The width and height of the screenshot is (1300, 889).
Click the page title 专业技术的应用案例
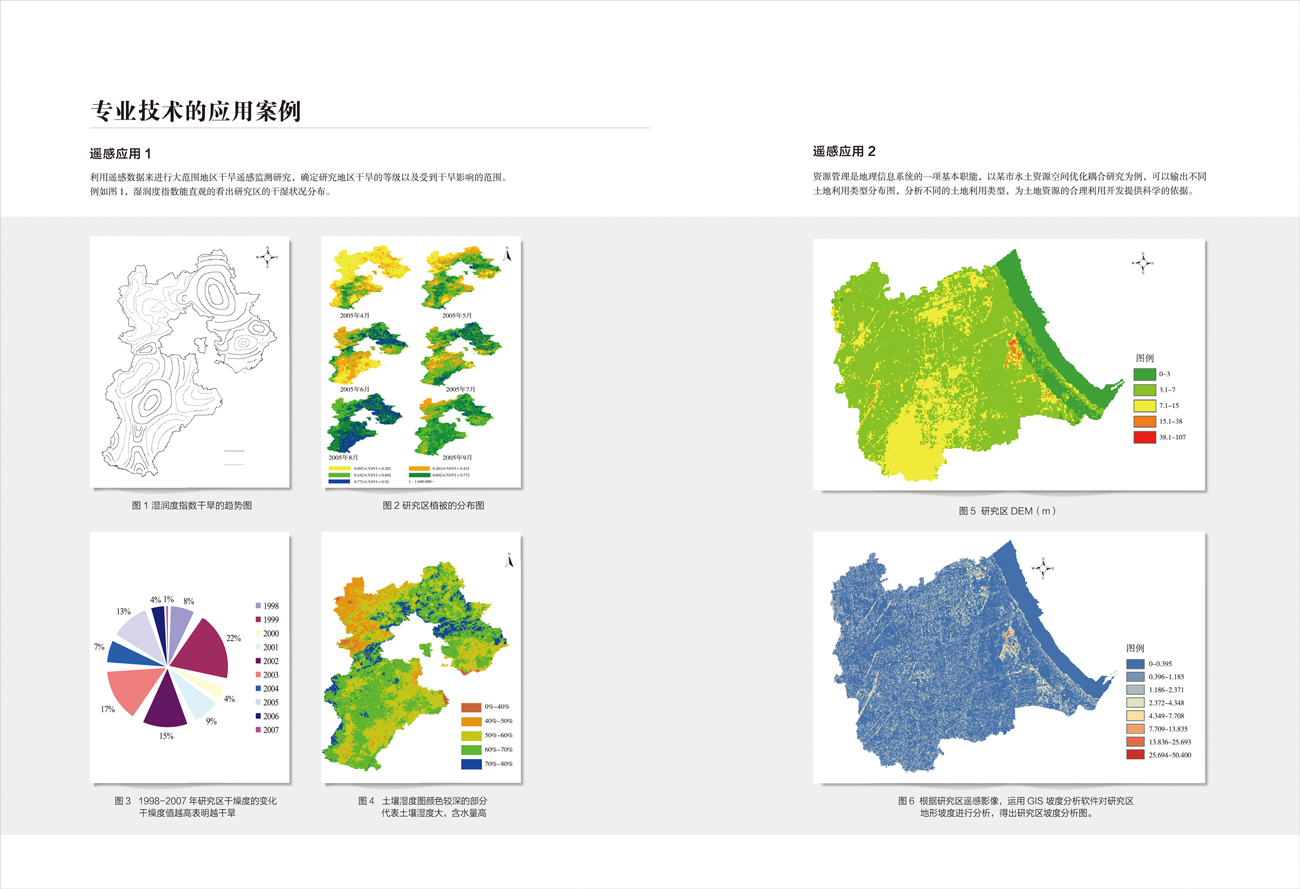(x=196, y=110)
